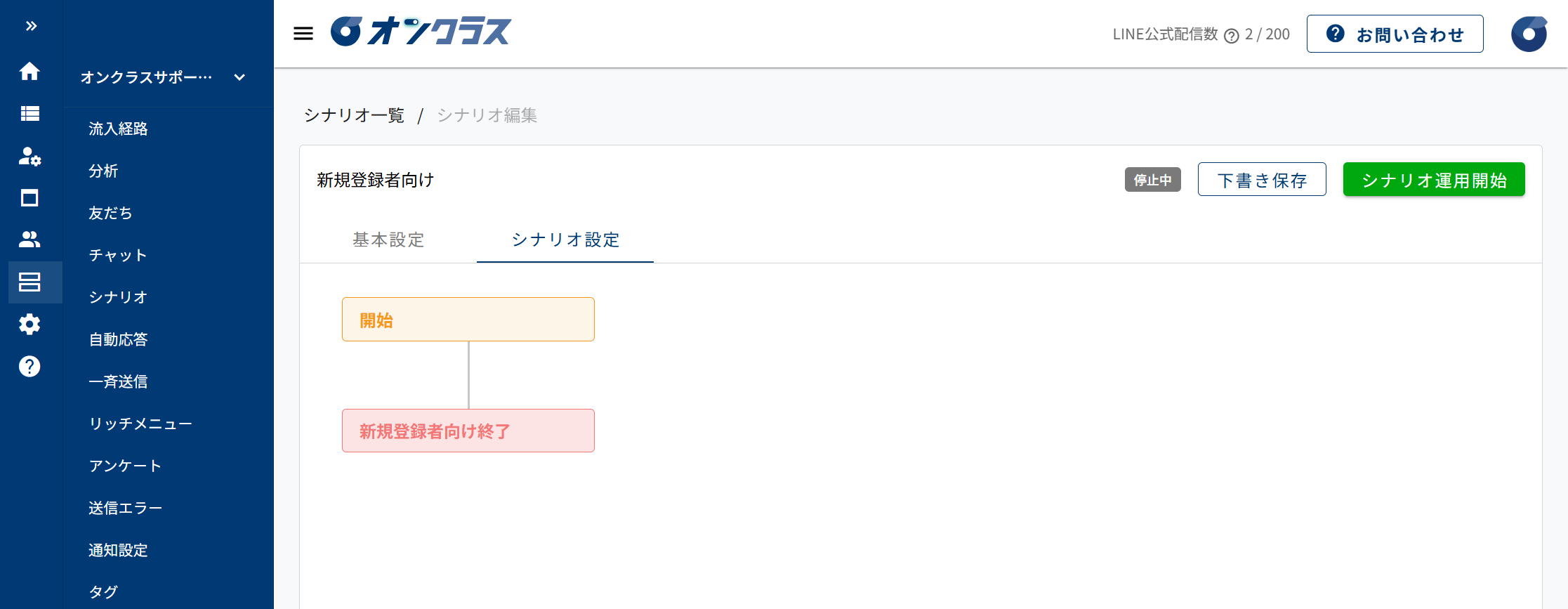Switch to the 基本設定 tab
1568x609 pixels.
tap(388, 240)
